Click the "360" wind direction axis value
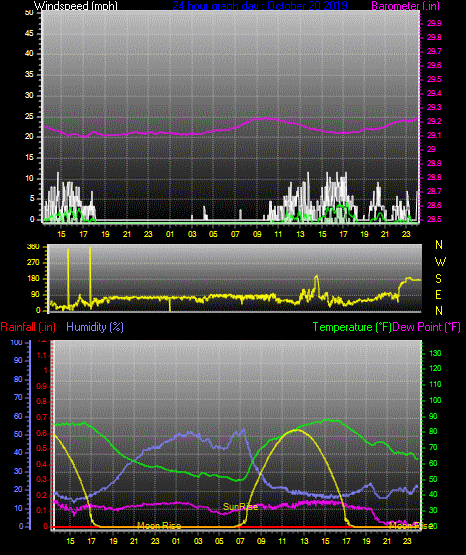Image resolution: width=466 pixels, height=555 pixels. click(x=34, y=247)
